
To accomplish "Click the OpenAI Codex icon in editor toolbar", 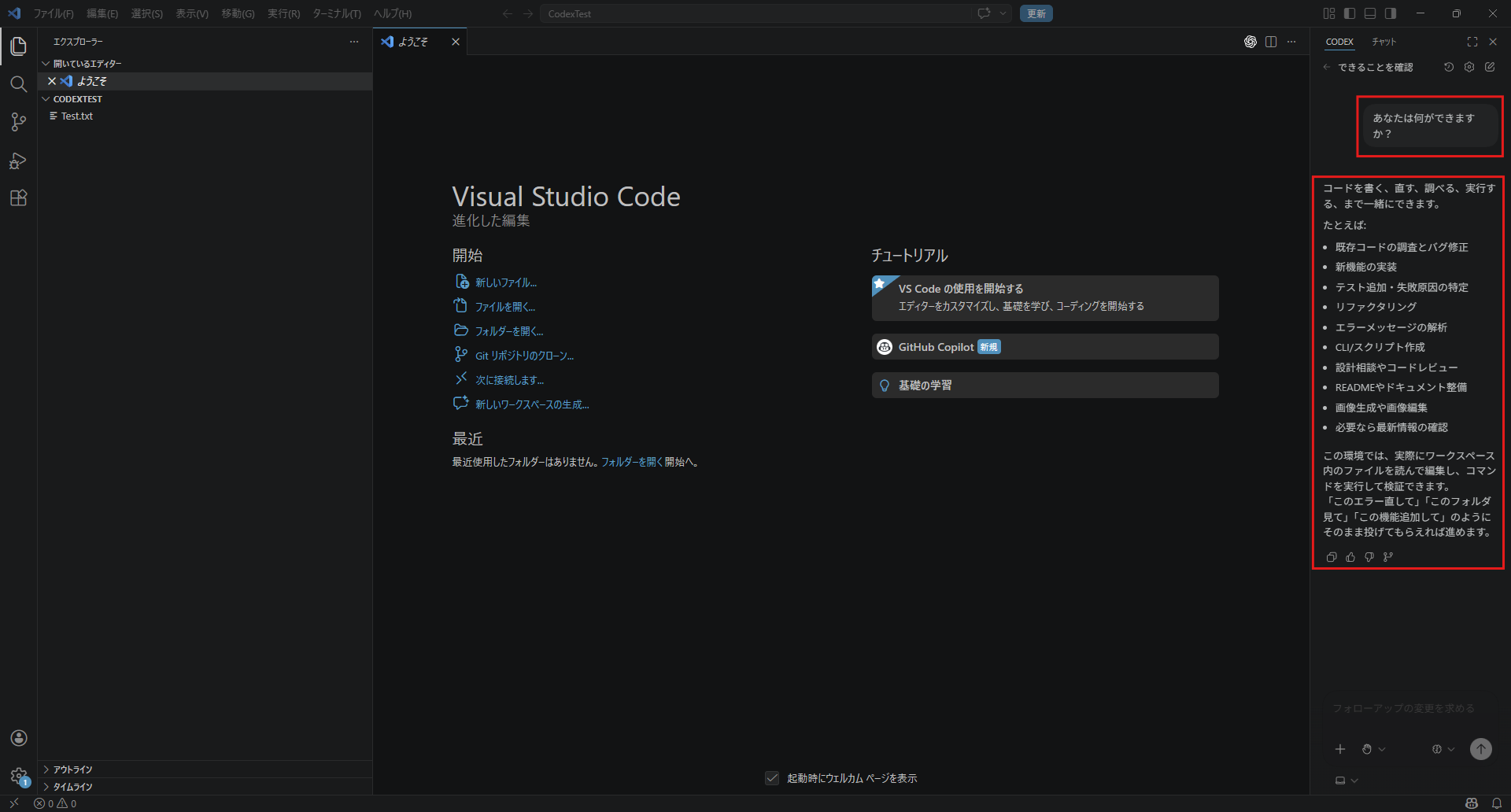I will point(1250,42).
